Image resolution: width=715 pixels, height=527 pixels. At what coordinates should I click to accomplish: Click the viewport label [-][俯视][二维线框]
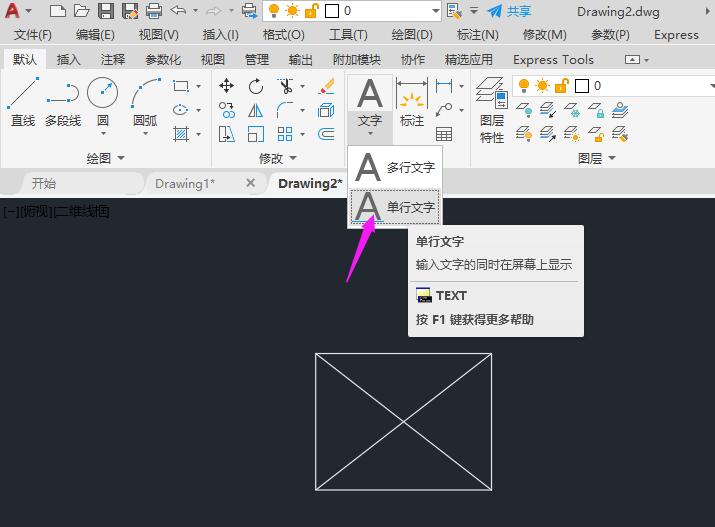pyautogui.click(x=56, y=212)
